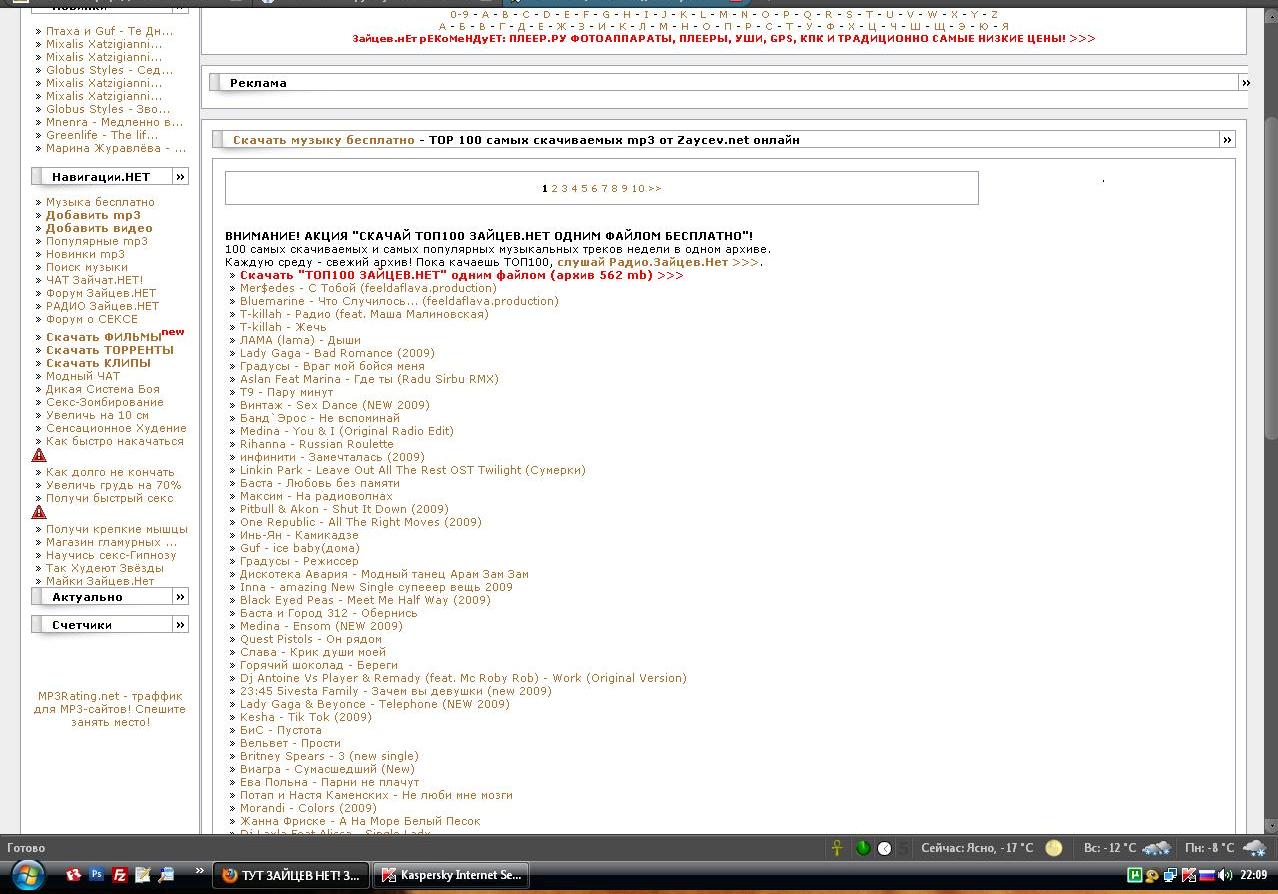Open the Windows Start orb
Viewport: 1278px width, 894px height.
(28, 875)
